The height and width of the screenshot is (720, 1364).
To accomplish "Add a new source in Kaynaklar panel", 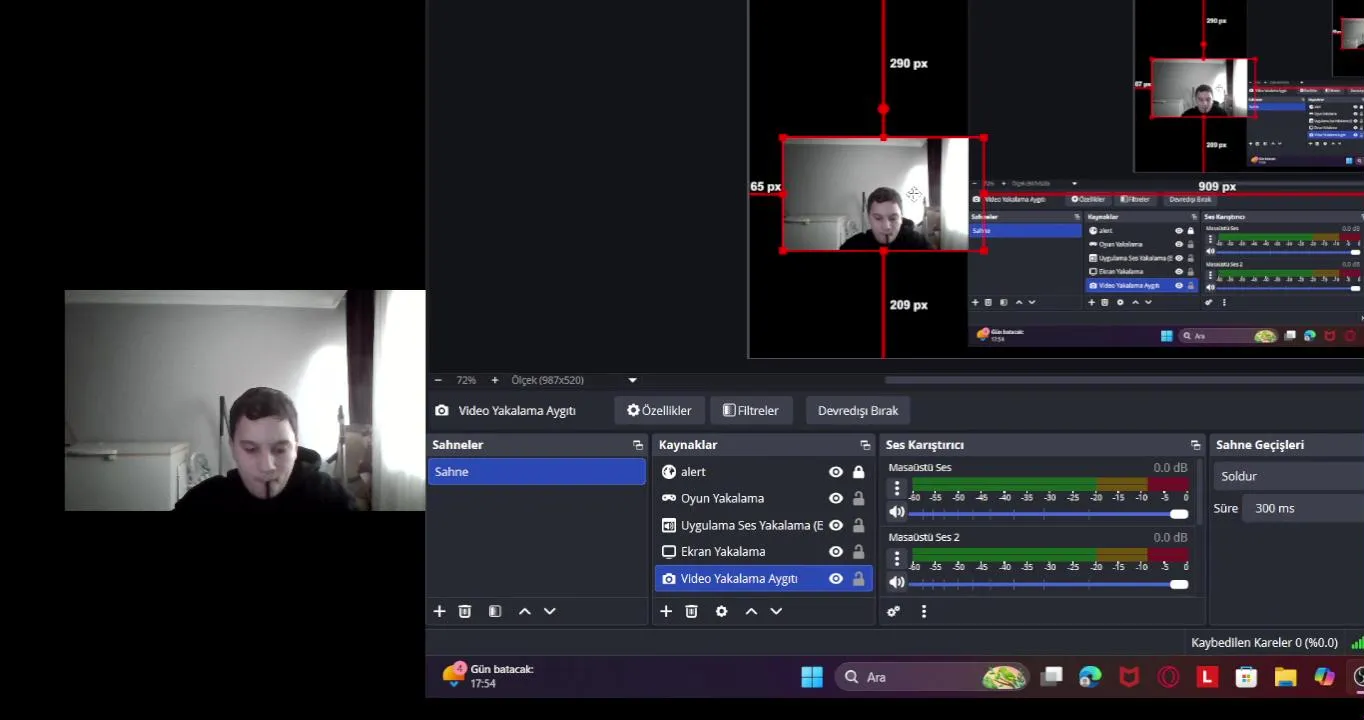I will click(x=666, y=611).
